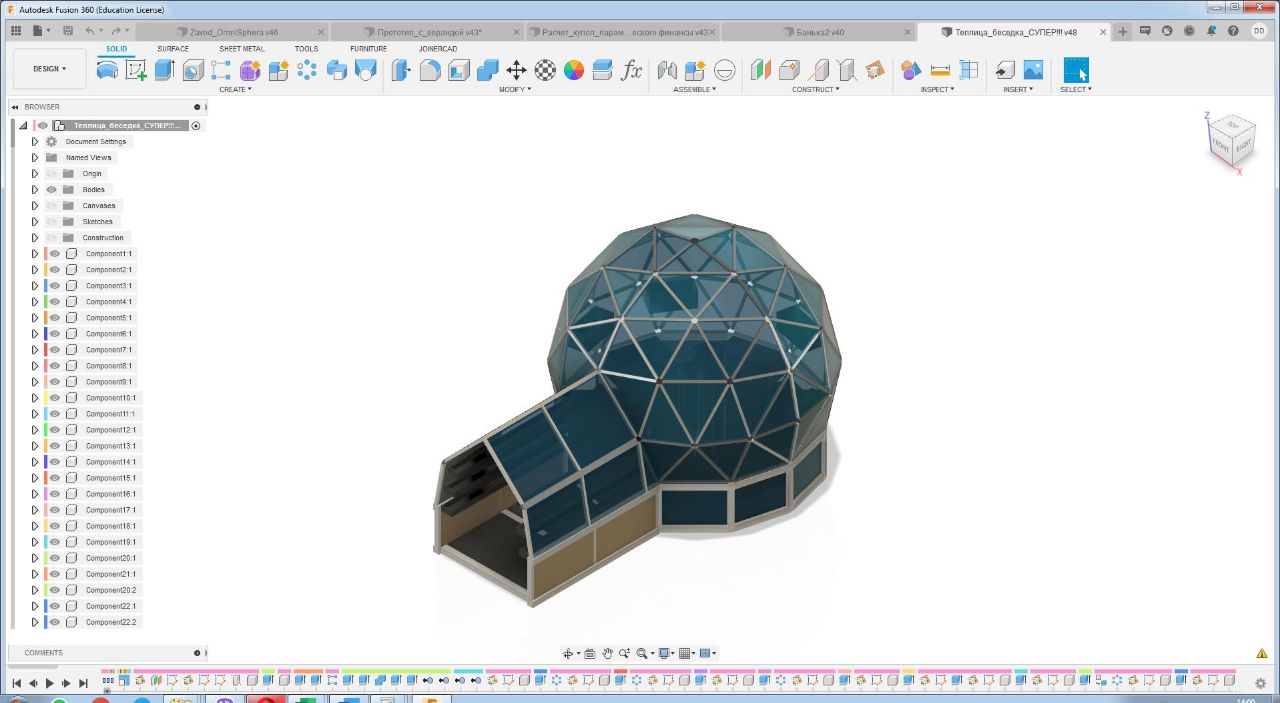The width and height of the screenshot is (1280, 703).
Task: Open the Data Panel grid icon
Action: (x=16, y=31)
